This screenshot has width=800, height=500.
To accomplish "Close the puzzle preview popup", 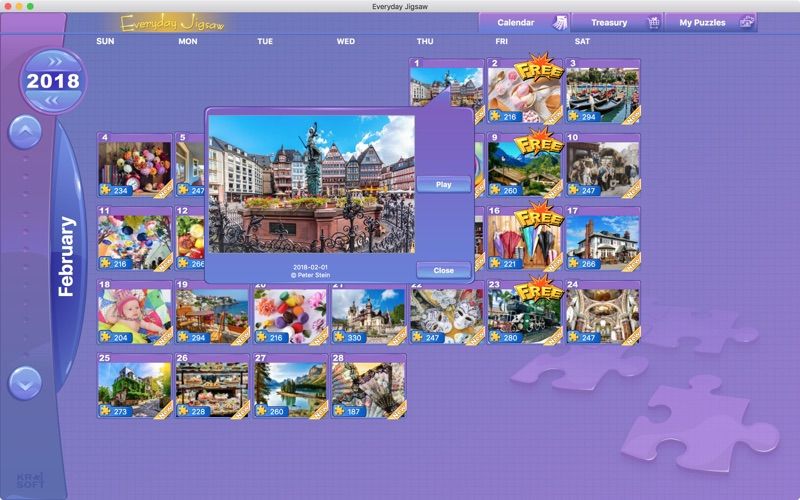I will coord(443,270).
